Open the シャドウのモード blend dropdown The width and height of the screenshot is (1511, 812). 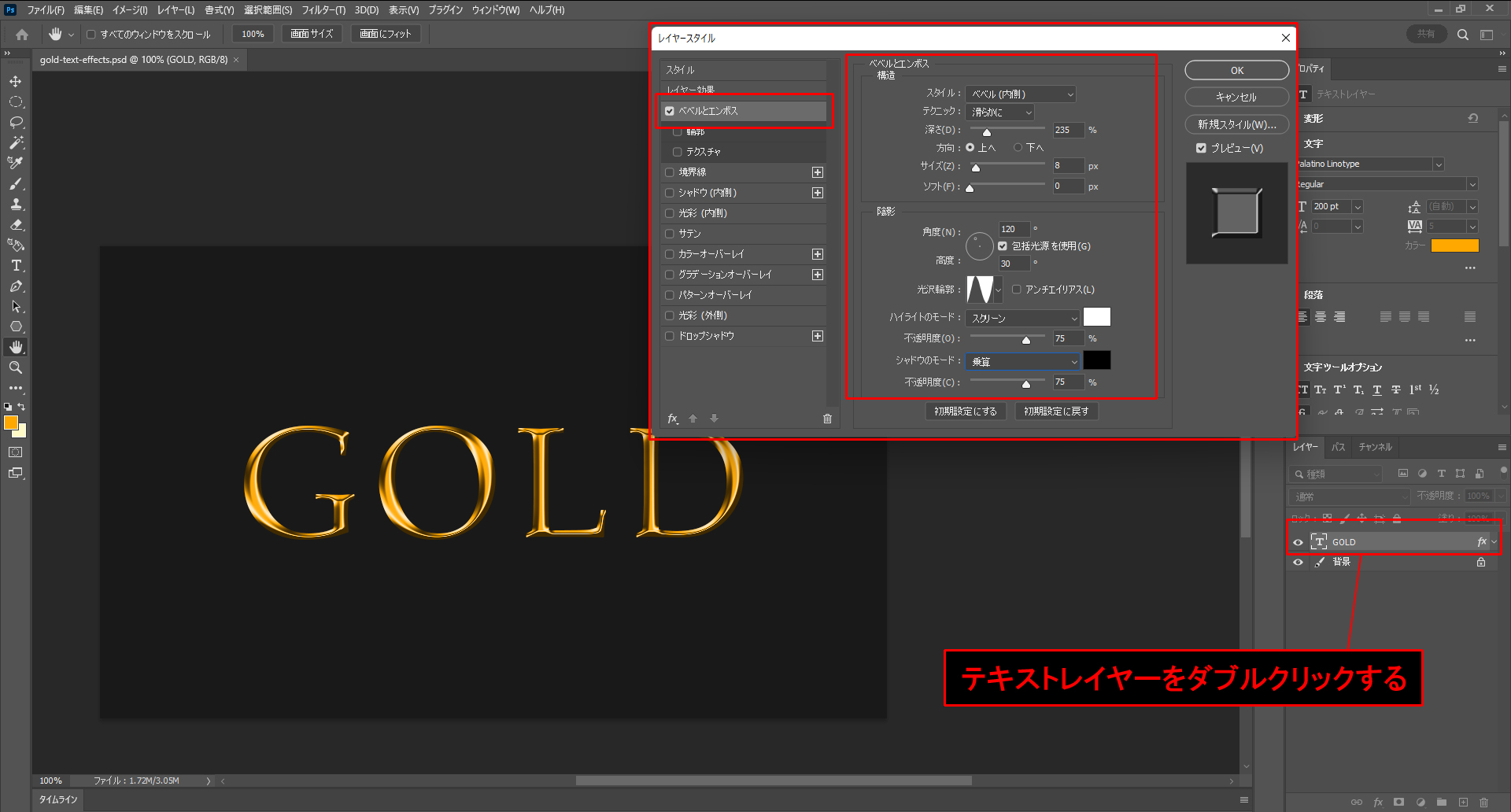point(1022,362)
